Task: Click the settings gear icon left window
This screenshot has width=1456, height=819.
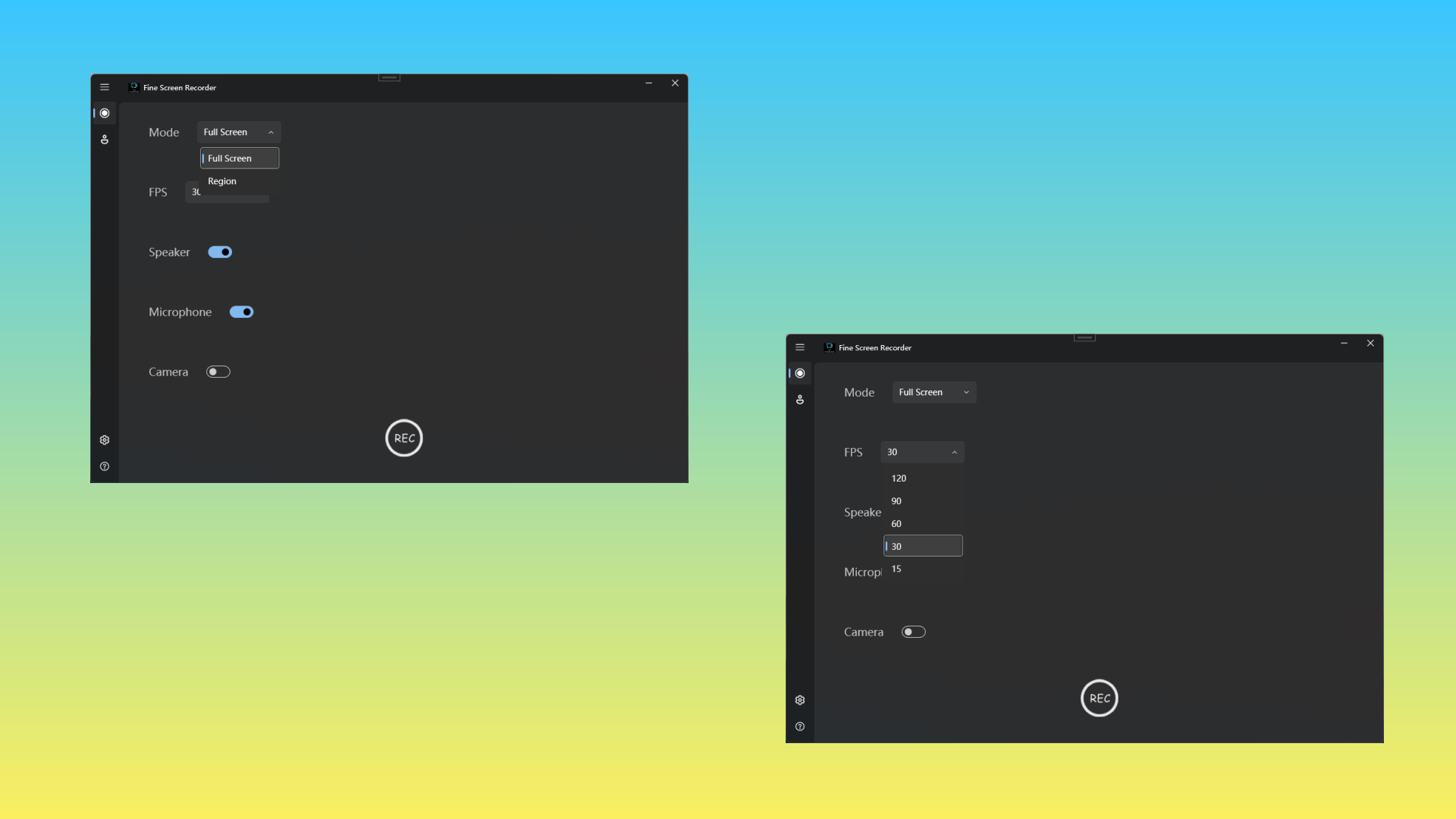Action: (104, 440)
